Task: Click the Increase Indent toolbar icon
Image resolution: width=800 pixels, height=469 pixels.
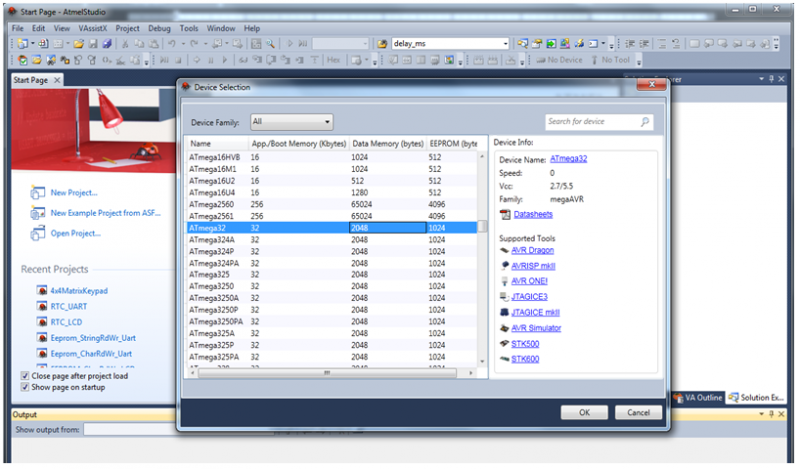Action: [x=644, y=44]
